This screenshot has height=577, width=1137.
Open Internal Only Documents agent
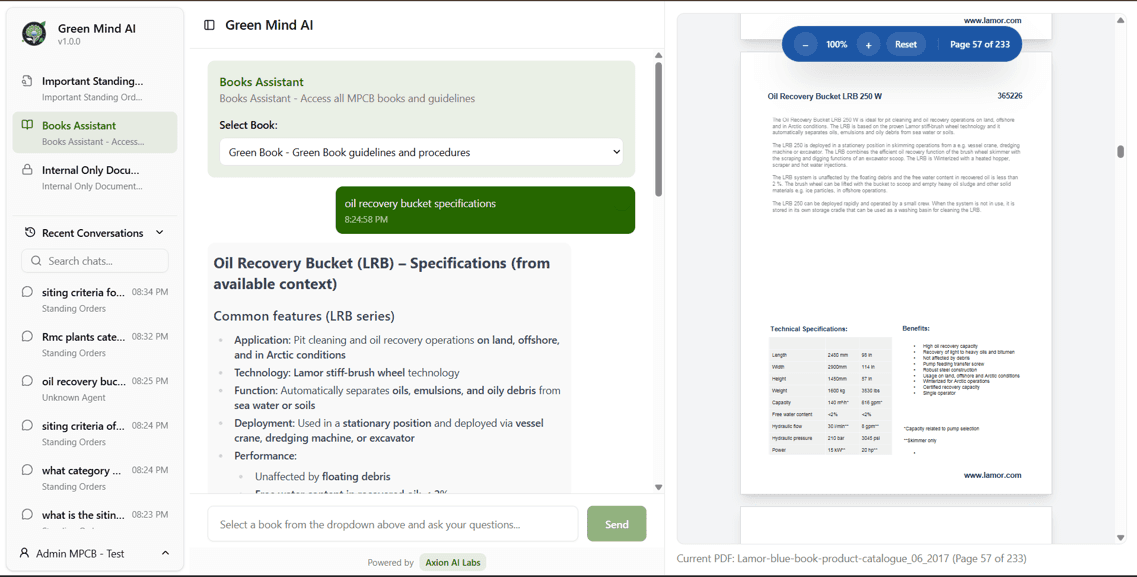94,177
